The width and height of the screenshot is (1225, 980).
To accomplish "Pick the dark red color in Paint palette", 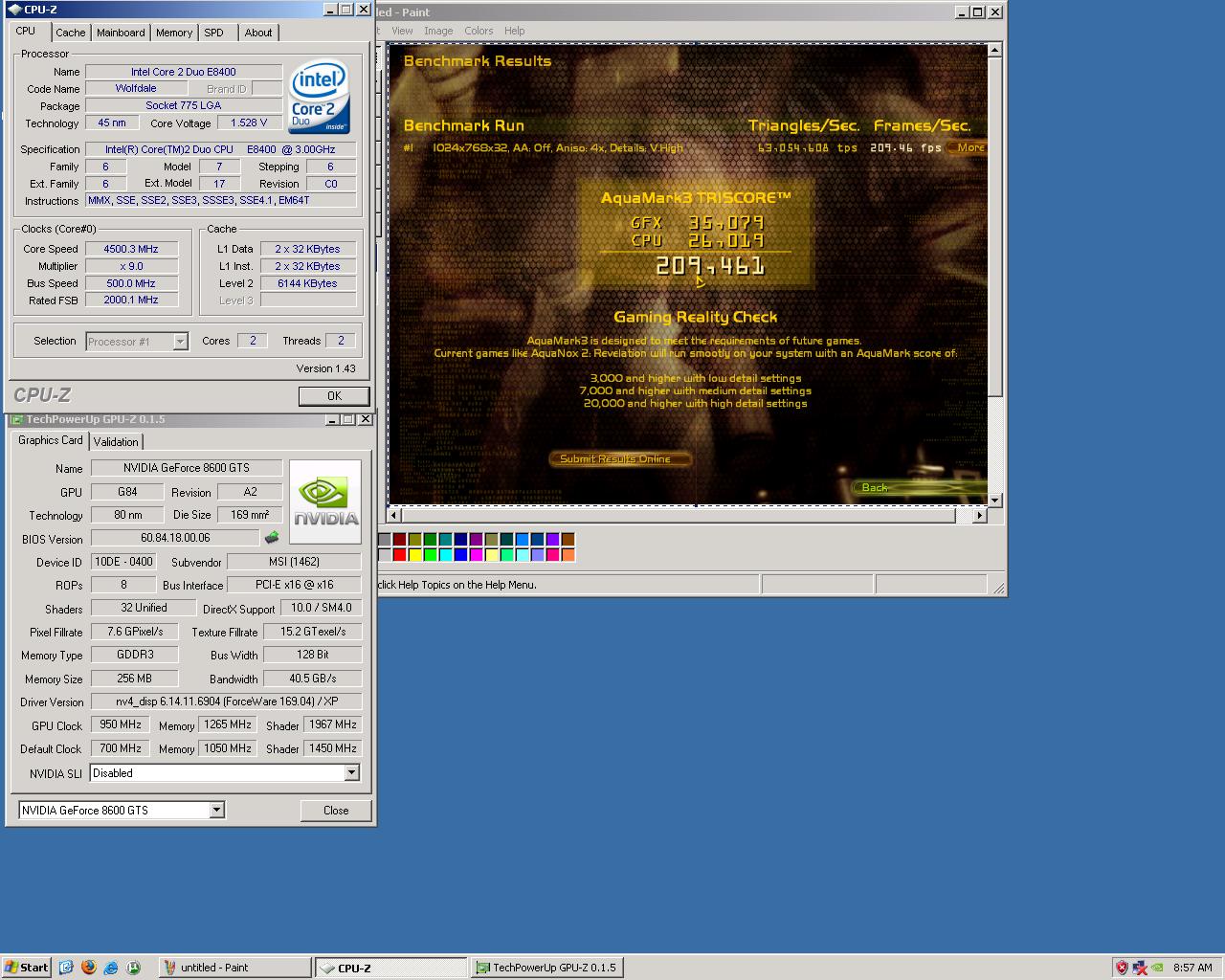I will 400,540.
